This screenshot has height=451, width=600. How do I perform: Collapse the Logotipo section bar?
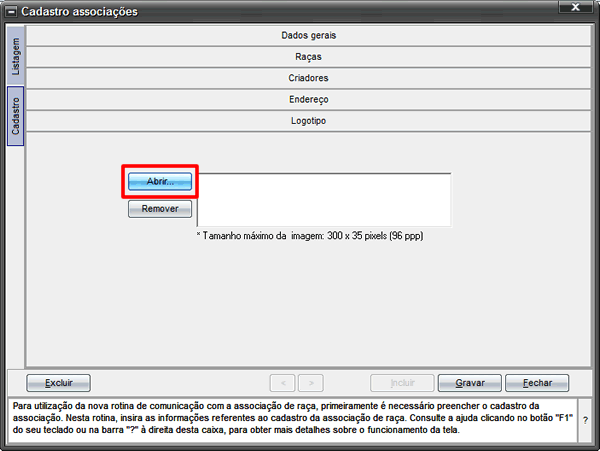click(308, 121)
